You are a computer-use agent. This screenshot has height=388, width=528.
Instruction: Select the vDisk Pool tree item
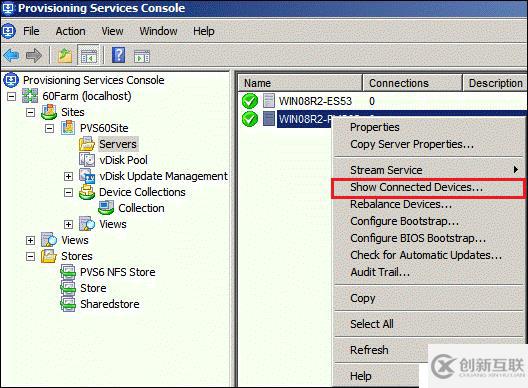[124, 160]
